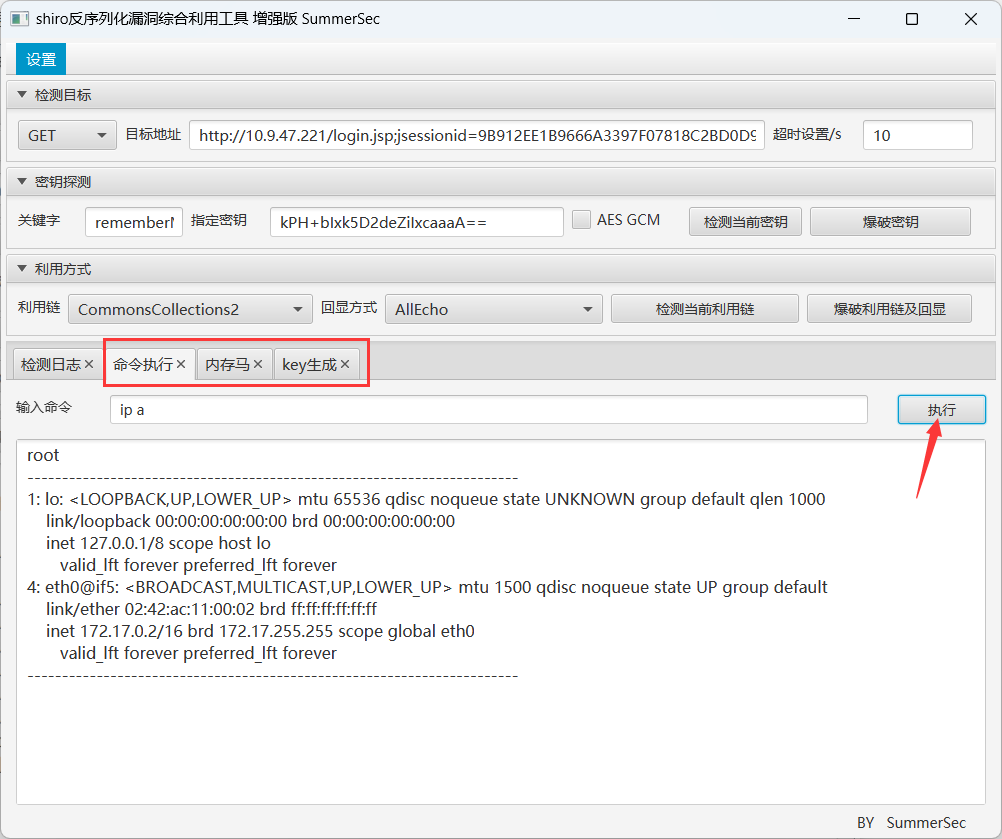Click the 关键字 rememberMe field
Image resolution: width=1002 pixels, height=839 pixels.
[x=134, y=222]
